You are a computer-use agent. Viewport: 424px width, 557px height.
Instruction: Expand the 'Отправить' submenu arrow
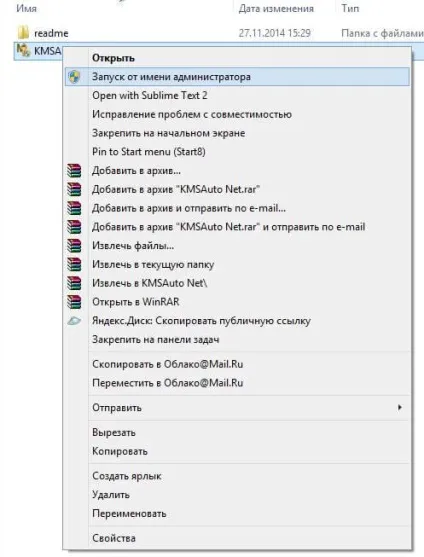(400, 407)
